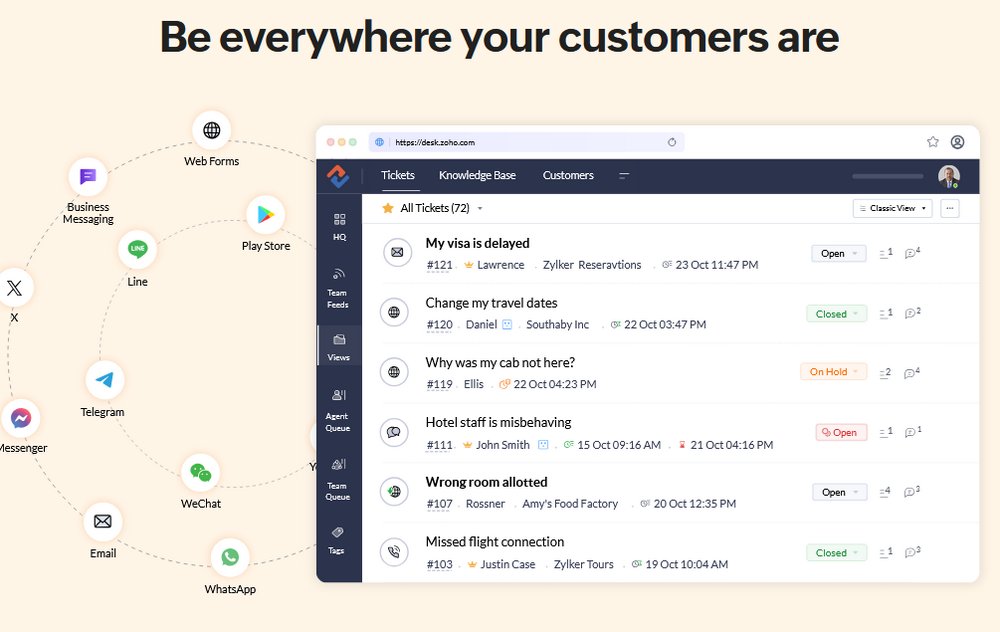The image size is (1000, 632).
Task: Open the Why was my cab not here ticket
Action: (500, 362)
